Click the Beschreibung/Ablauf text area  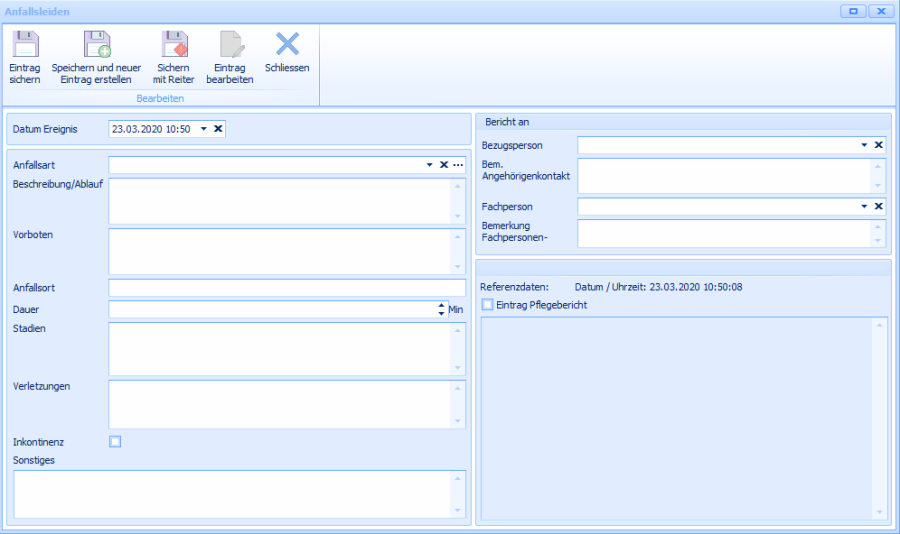[x=280, y=201]
